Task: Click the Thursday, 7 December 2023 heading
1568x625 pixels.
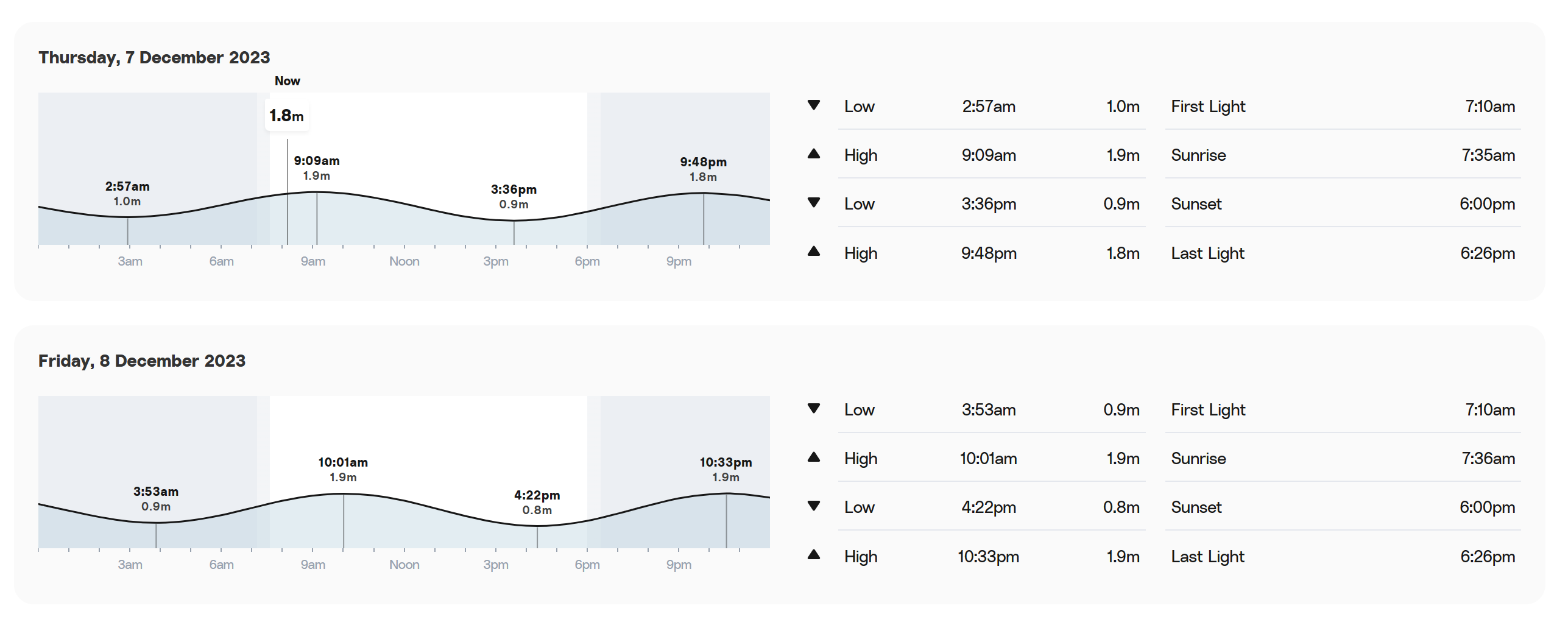Action: 154,57
